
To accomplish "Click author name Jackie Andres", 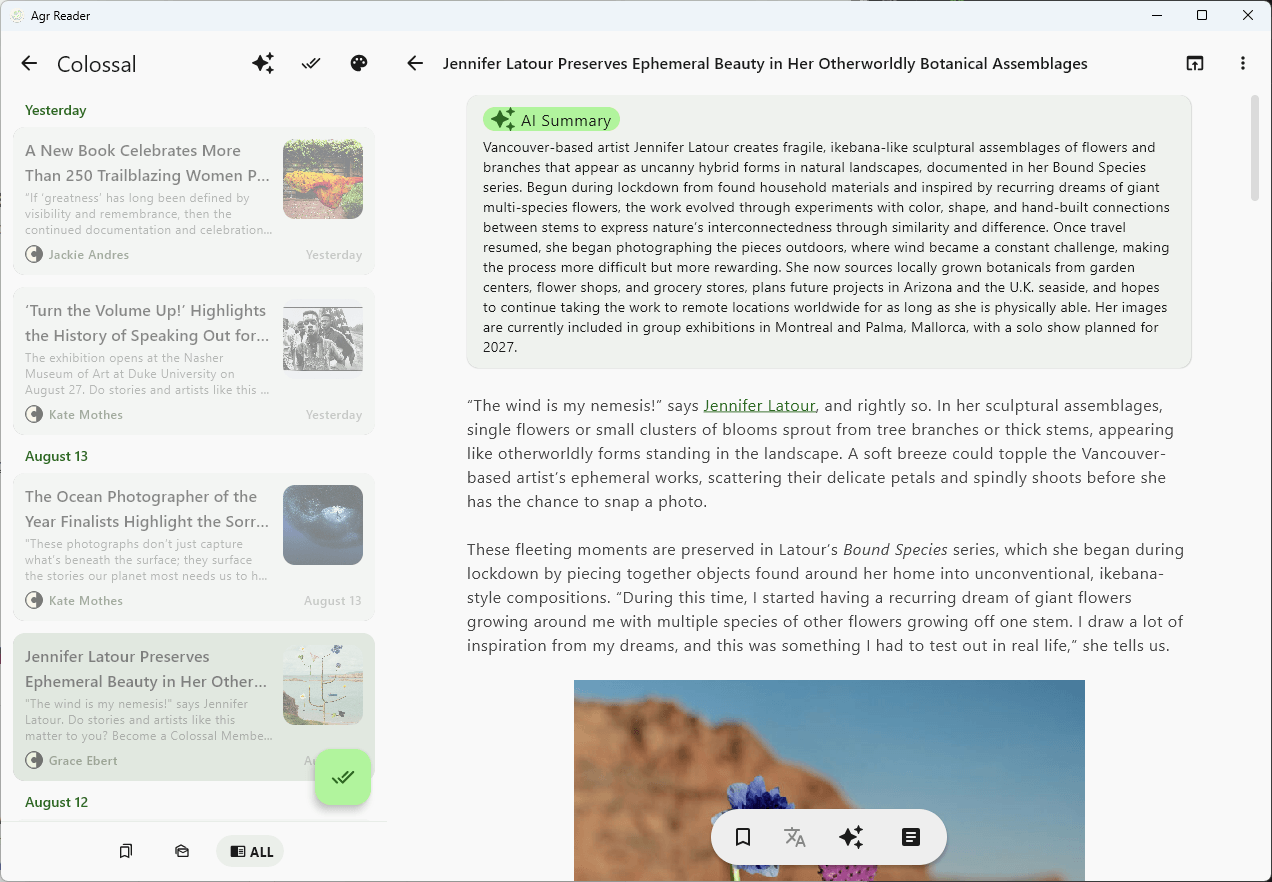I will tap(89, 254).
